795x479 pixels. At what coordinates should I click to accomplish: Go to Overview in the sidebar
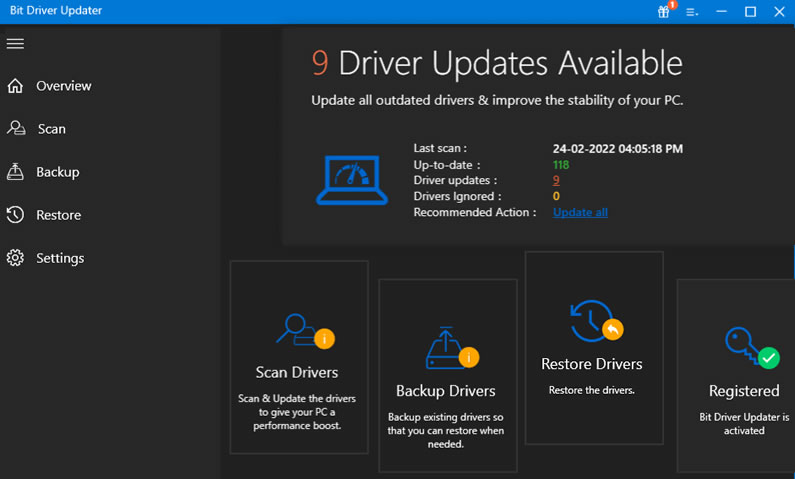[63, 86]
